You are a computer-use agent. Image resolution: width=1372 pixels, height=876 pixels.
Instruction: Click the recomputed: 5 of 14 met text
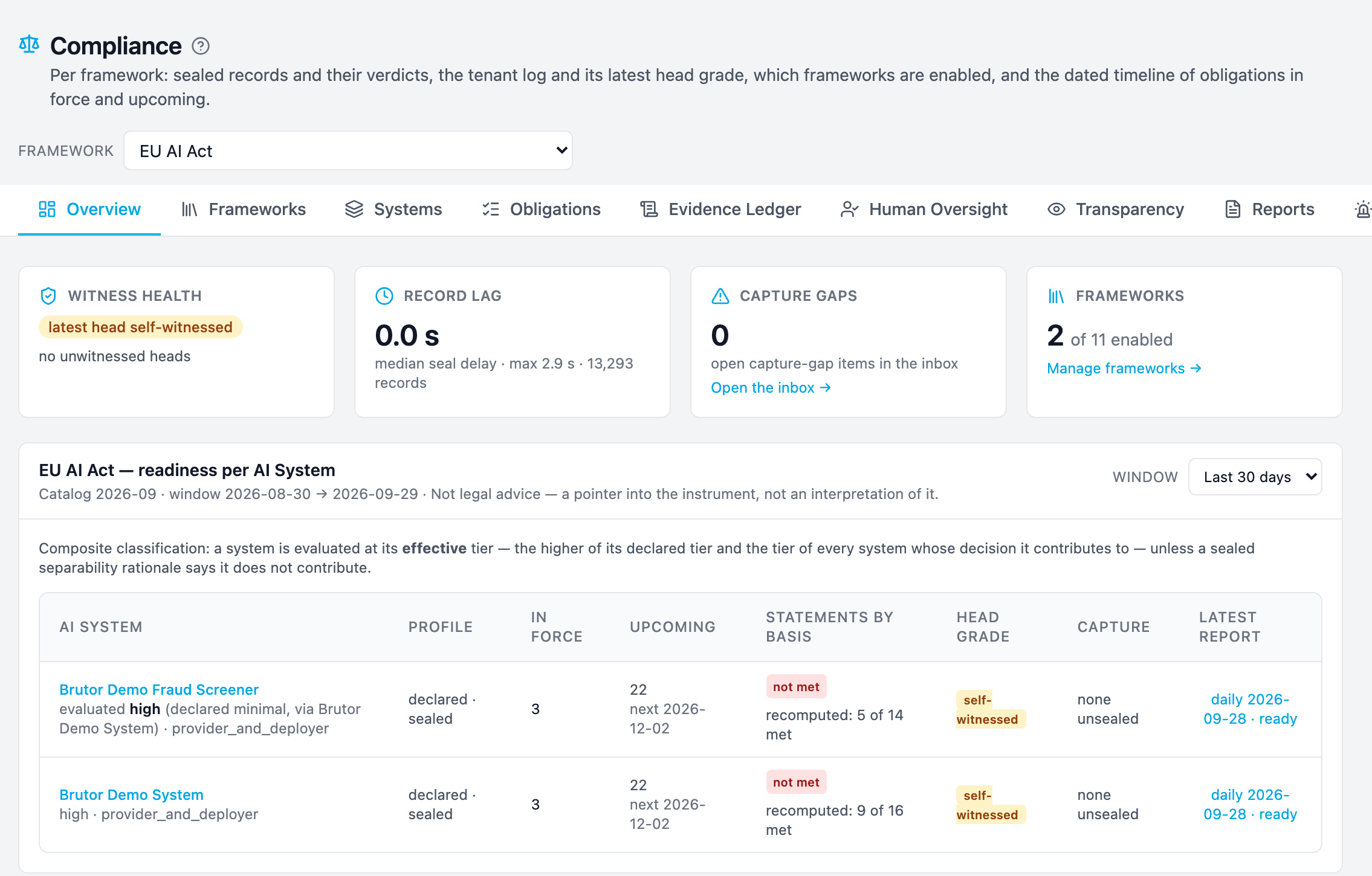pyautogui.click(x=834, y=724)
